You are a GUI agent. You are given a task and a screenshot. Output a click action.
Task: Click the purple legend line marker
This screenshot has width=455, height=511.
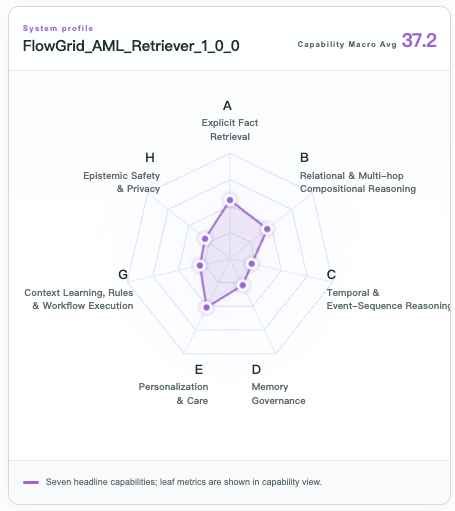tap(31, 482)
